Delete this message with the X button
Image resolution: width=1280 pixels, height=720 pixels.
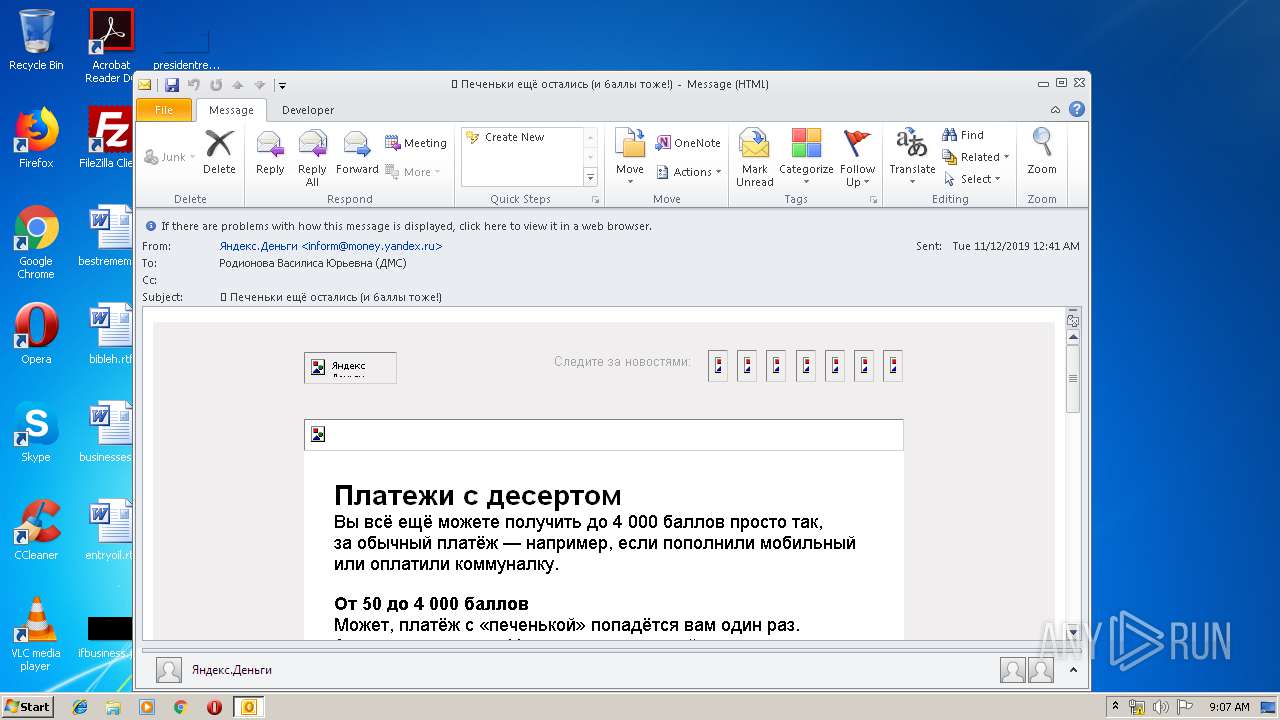tap(219, 153)
